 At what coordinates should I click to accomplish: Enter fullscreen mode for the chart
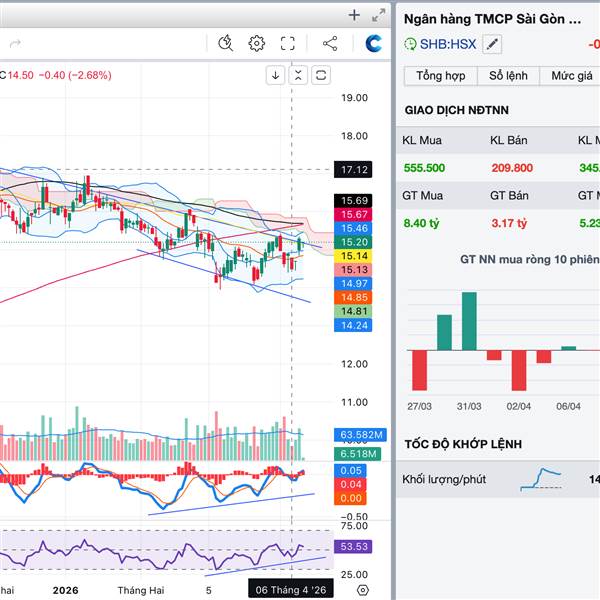pyautogui.click(x=288, y=43)
